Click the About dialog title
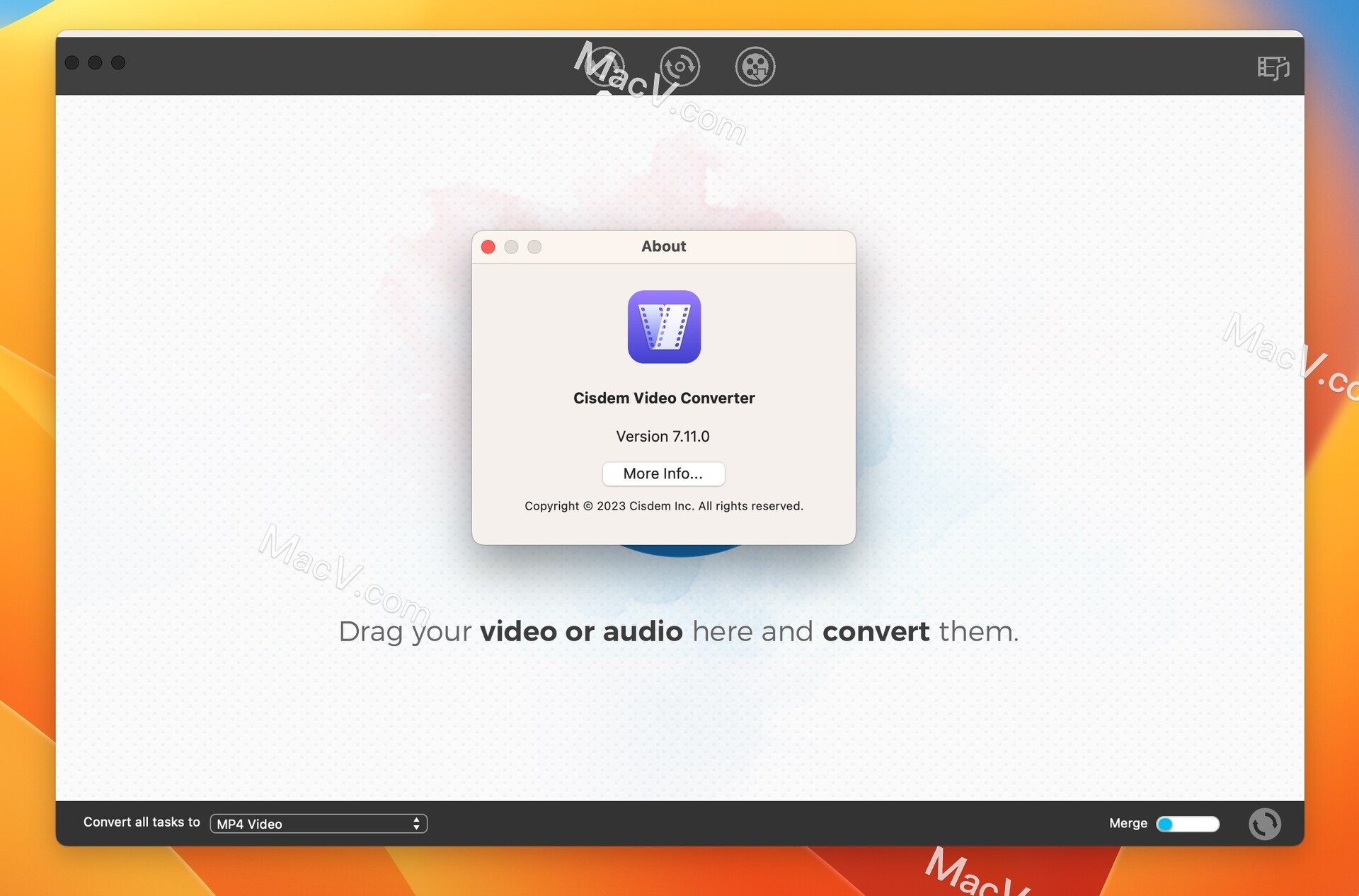This screenshot has width=1359, height=896. point(664,246)
